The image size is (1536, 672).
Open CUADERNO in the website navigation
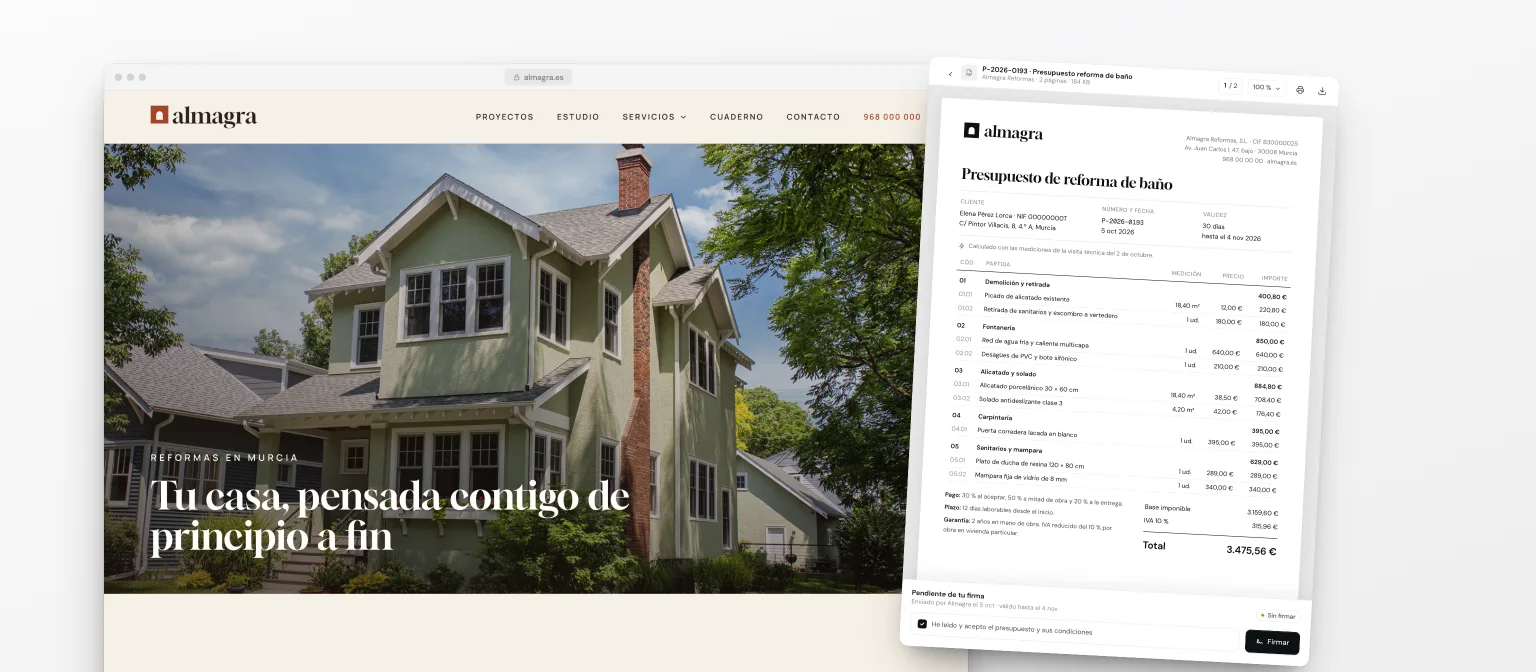[737, 117]
